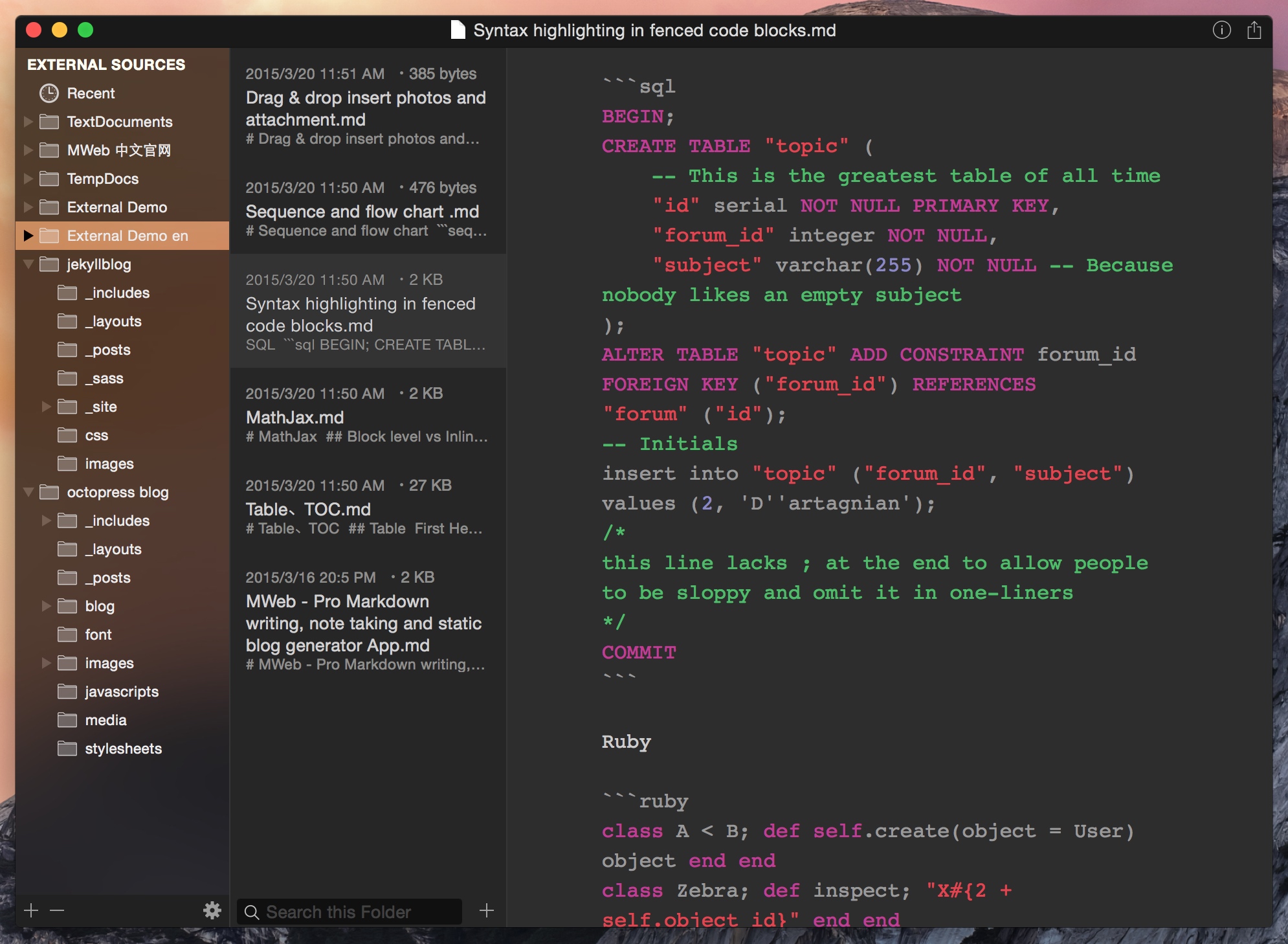Select the stylesheets folder
1288x944 pixels.
point(123,748)
